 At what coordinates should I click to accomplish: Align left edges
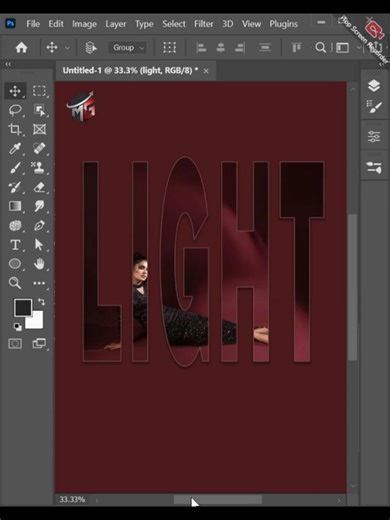coord(201,48)
